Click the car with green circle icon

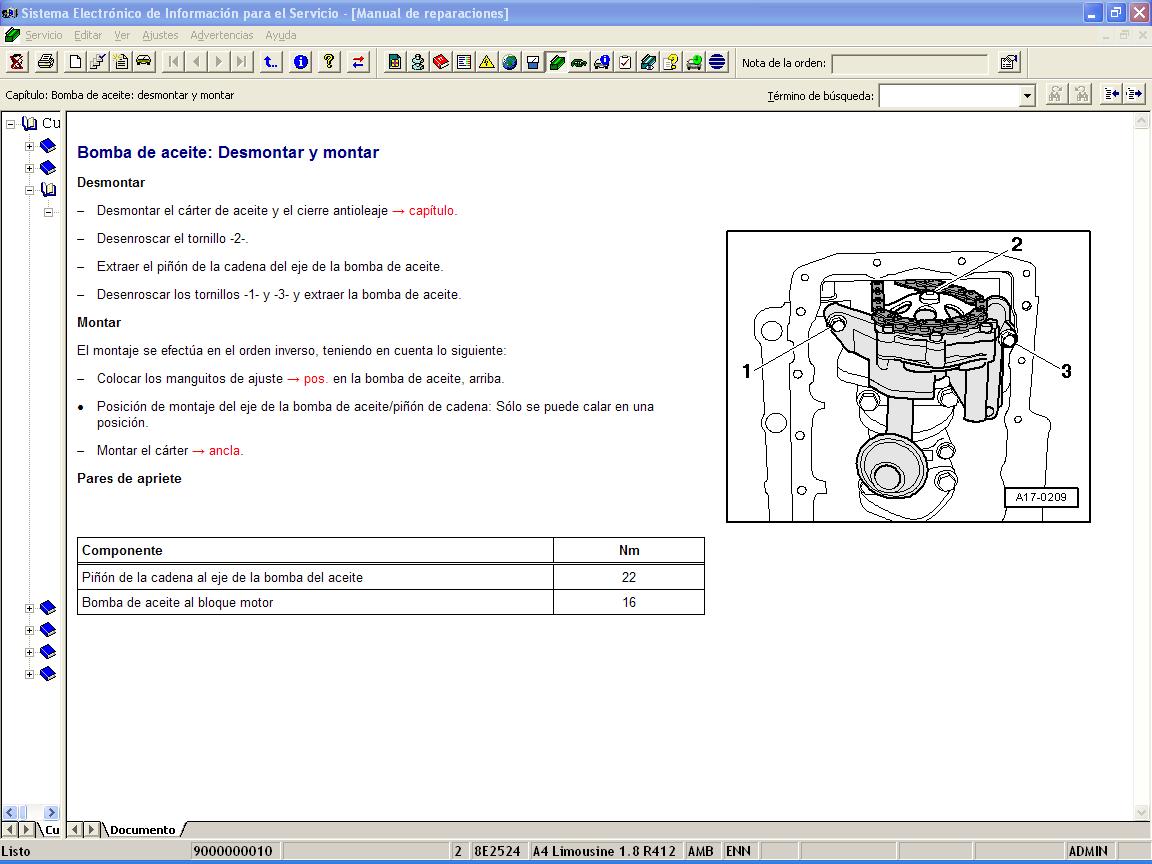pyautogui.click(x=694, y=62)
